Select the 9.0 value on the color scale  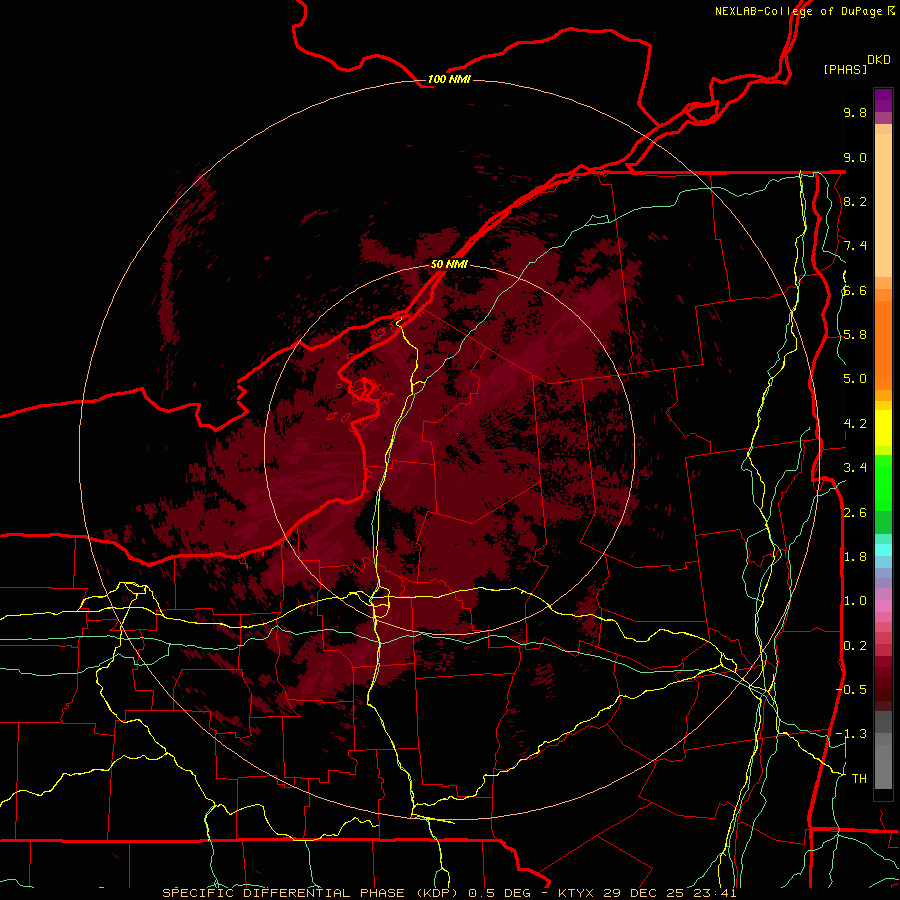855,157
